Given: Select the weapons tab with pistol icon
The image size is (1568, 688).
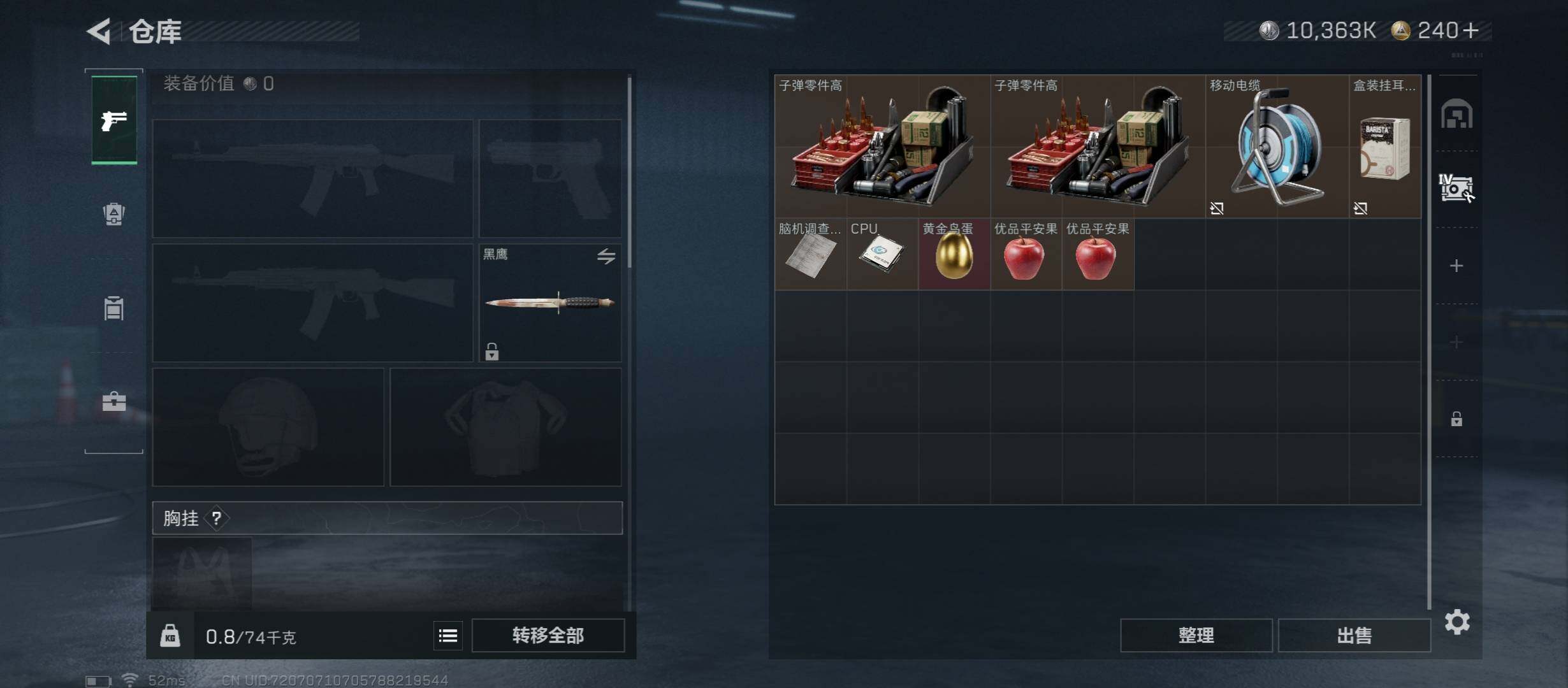Looking at the screenshot, I should [114, 120].
